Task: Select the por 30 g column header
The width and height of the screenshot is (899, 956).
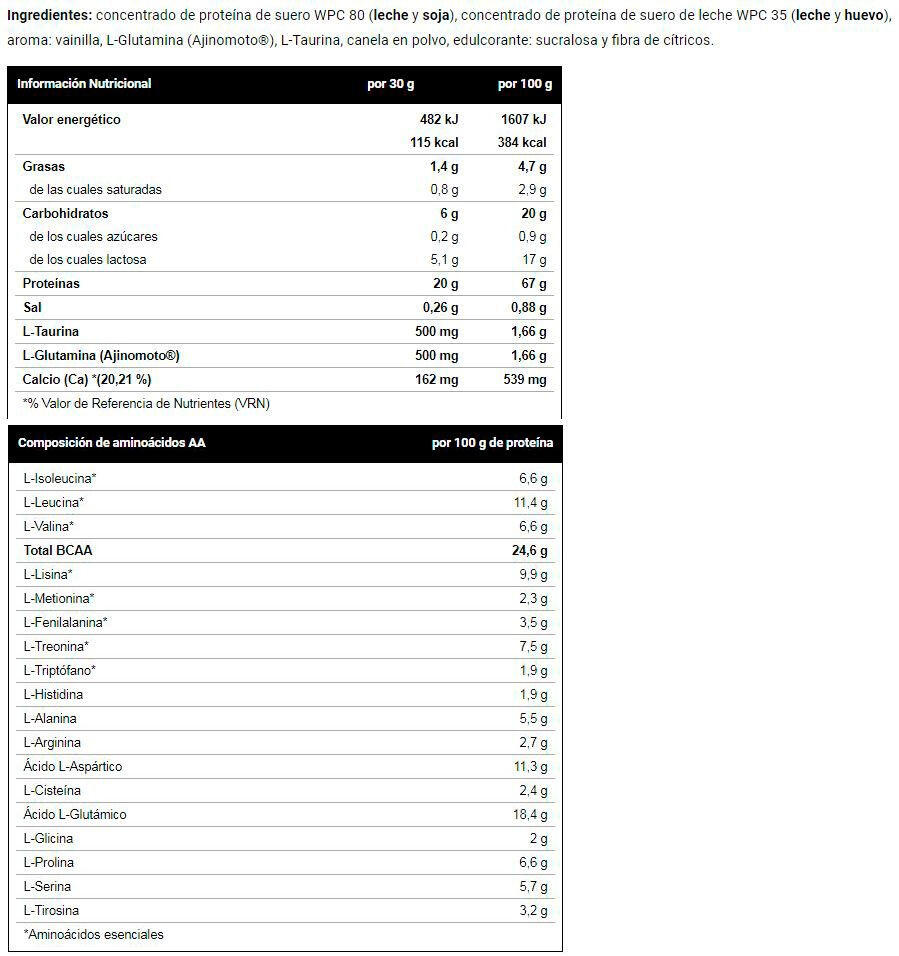Action: [391, 84]
